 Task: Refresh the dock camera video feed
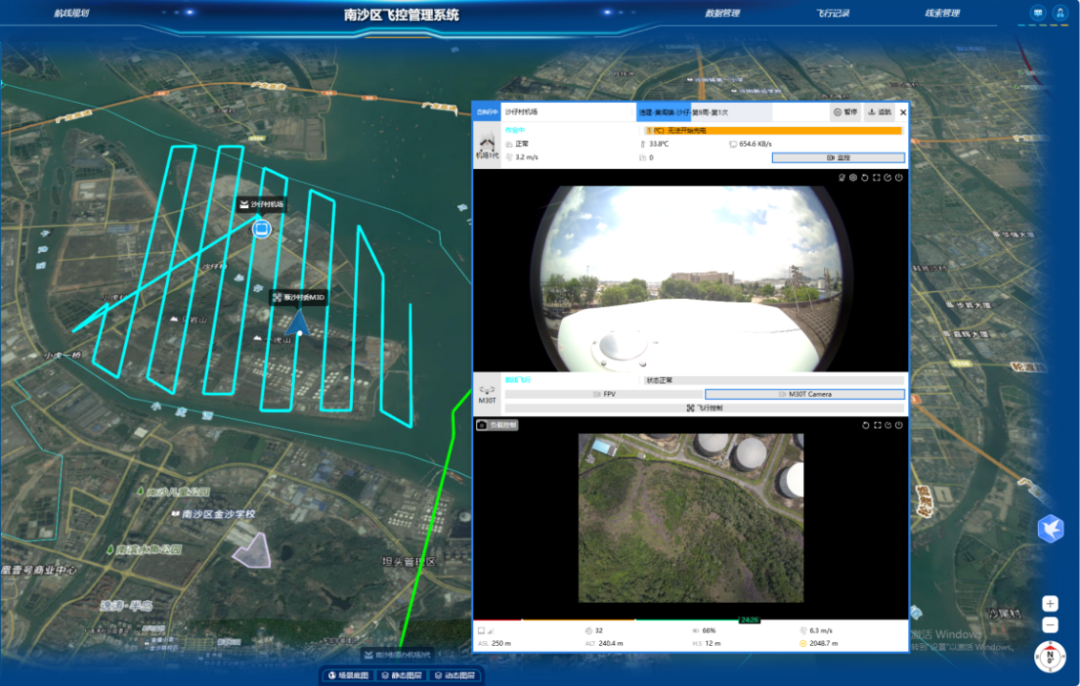(x=865, y=178)
